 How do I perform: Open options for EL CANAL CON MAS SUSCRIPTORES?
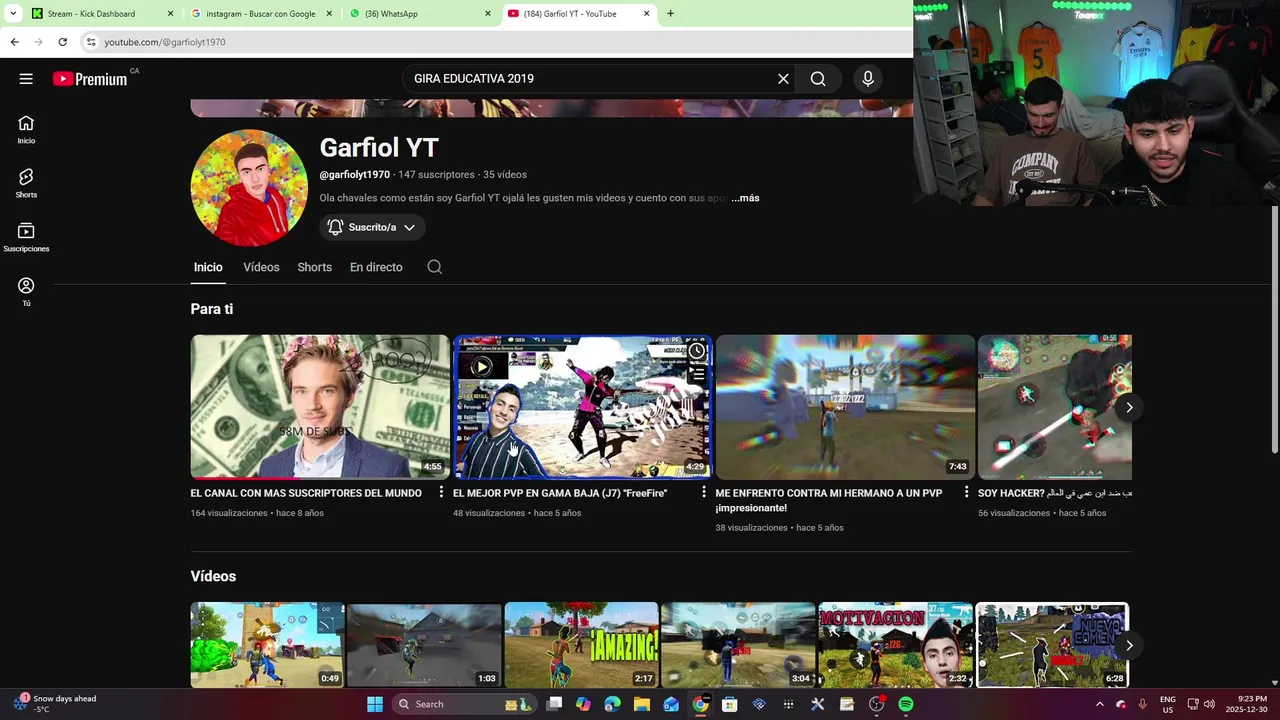[x=441, y=493]
